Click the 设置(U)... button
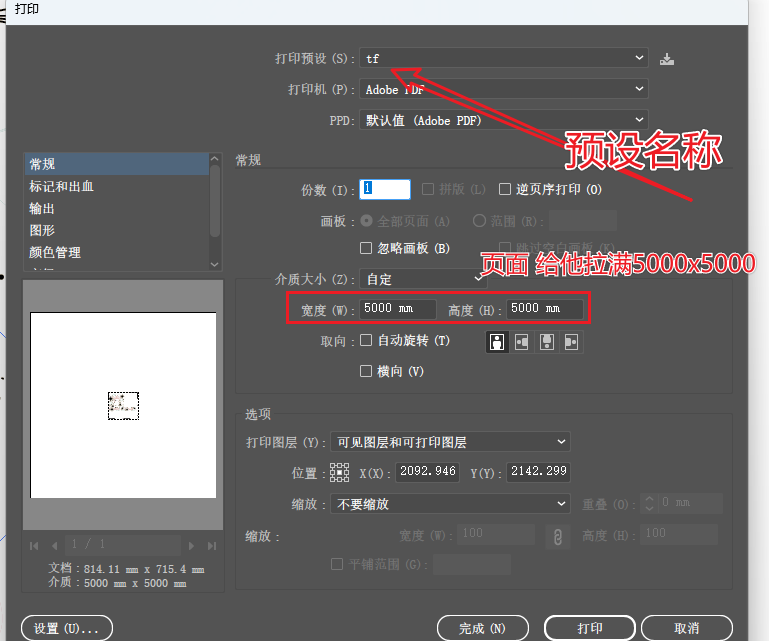Viewport: 769px width, 641px height. coord(67,628)
